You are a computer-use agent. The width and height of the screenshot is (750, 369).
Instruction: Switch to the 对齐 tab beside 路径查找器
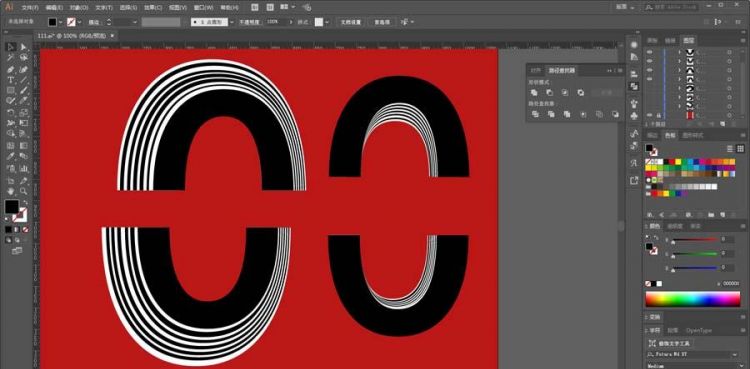coord(536,71)
